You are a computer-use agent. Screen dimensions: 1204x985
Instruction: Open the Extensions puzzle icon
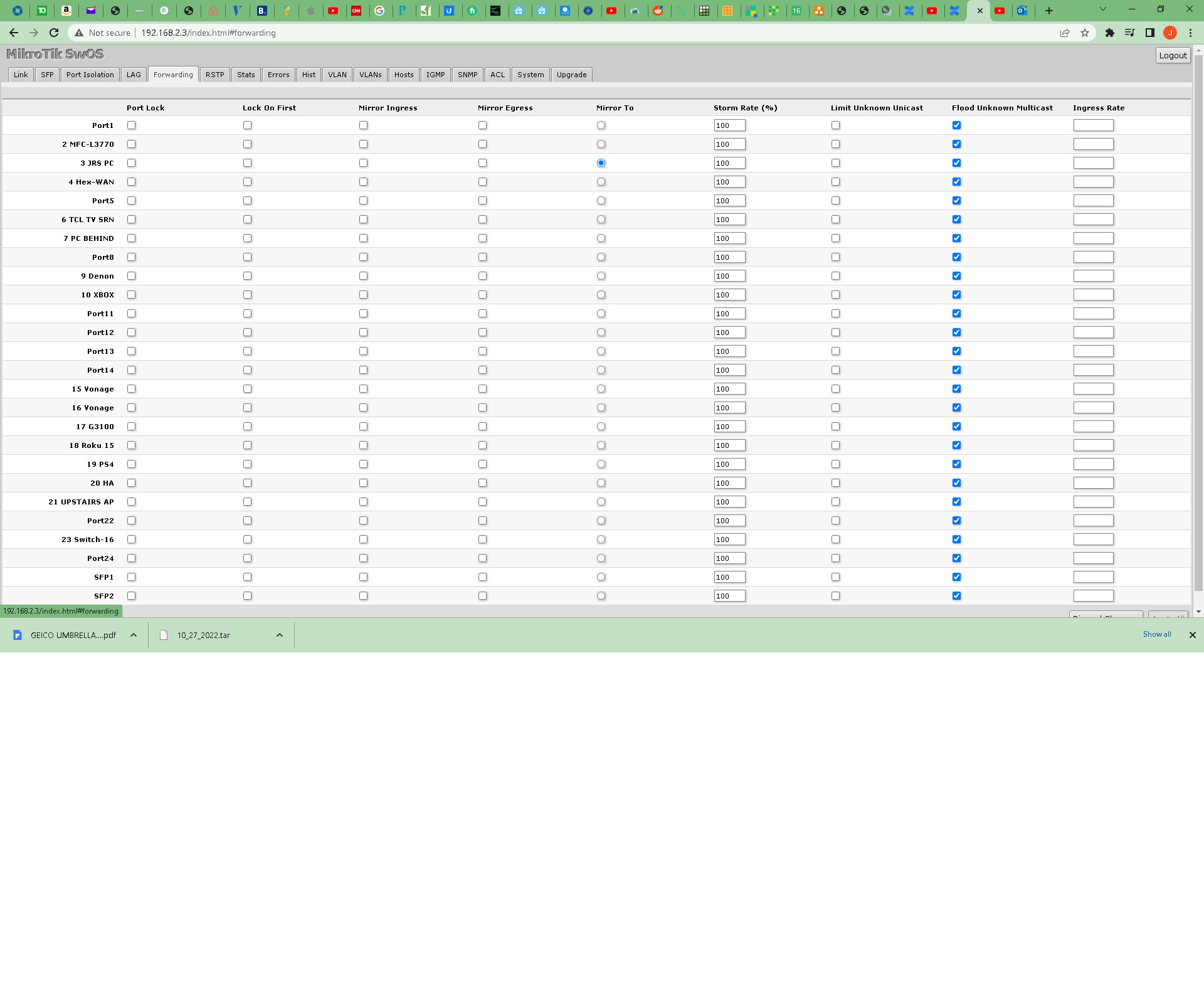click(x=1109, y=33)
